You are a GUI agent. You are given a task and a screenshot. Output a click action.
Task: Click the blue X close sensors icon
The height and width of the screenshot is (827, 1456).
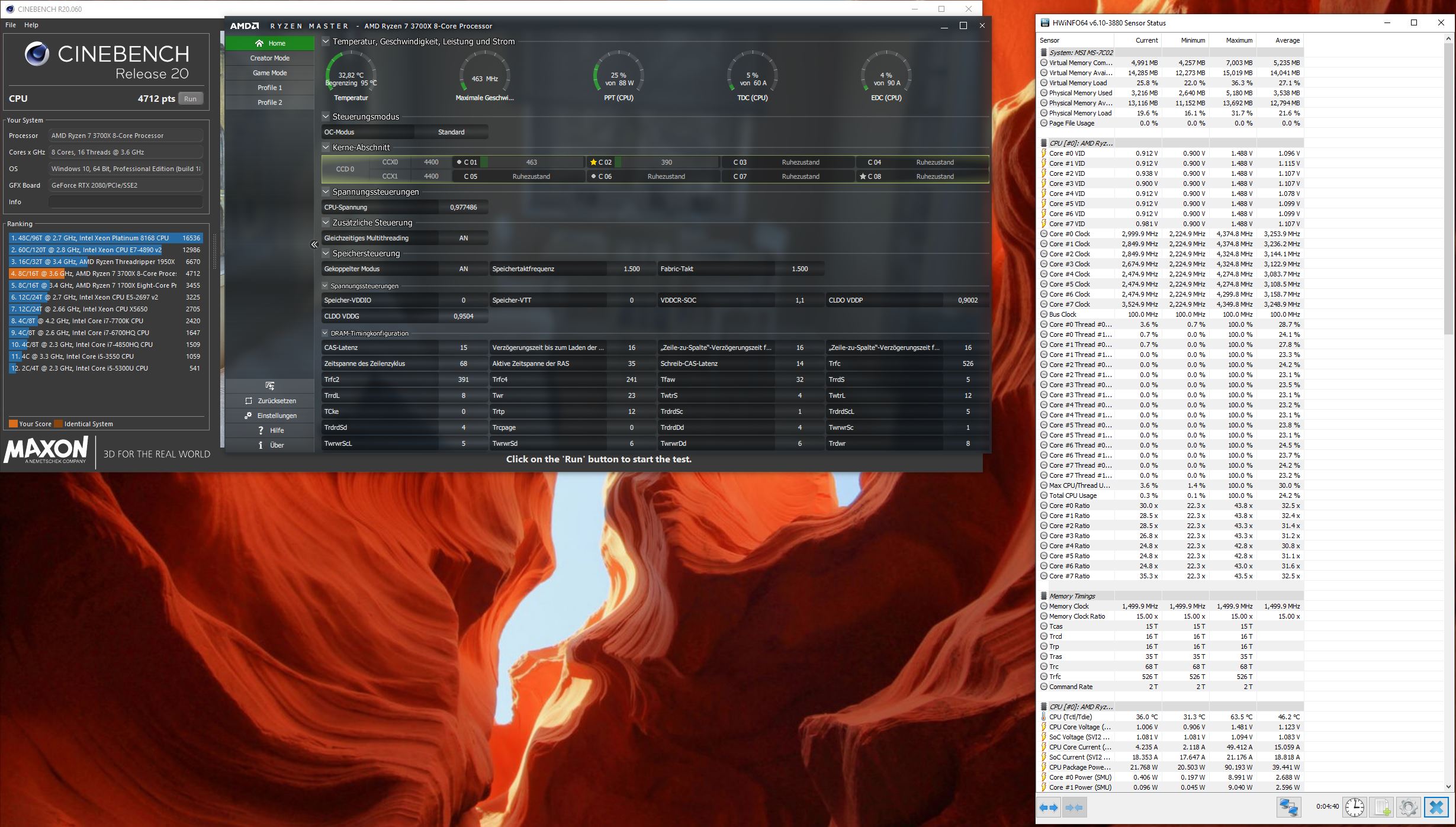1436,807
